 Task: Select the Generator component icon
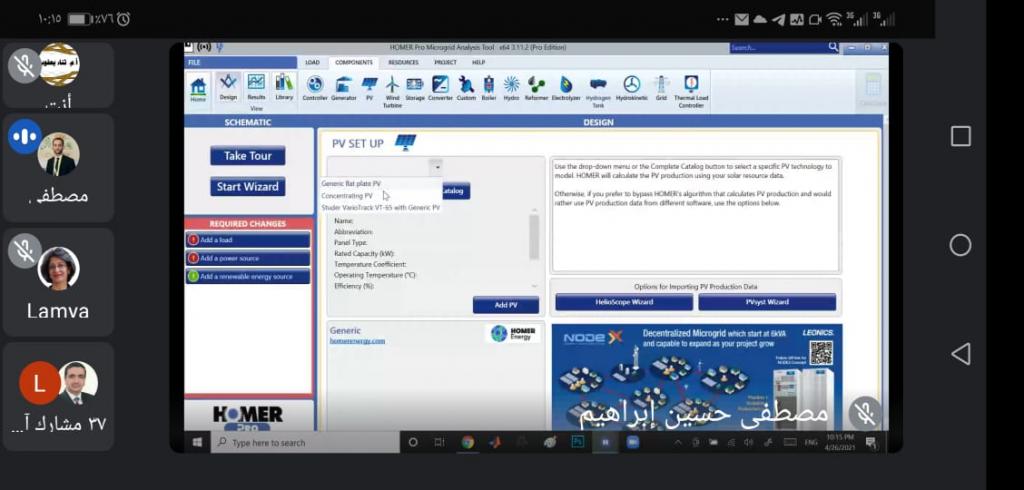[x=344, y=87]
